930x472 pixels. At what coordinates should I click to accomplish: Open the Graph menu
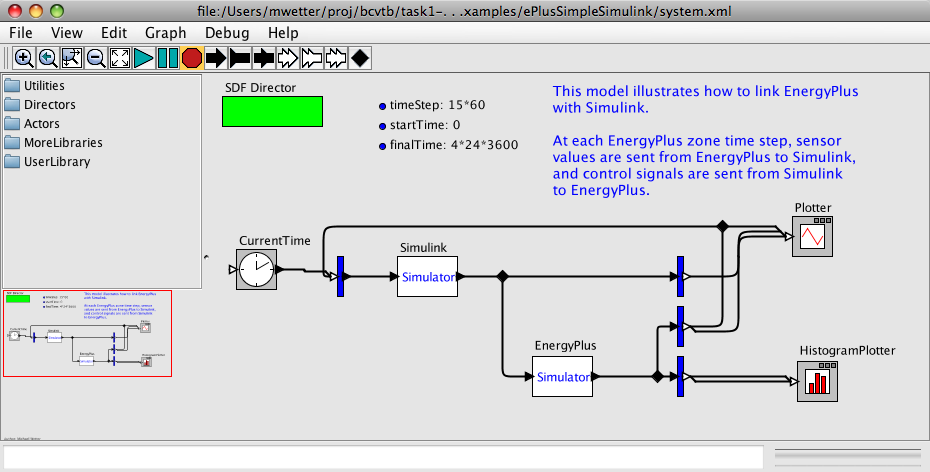(165, 32)
